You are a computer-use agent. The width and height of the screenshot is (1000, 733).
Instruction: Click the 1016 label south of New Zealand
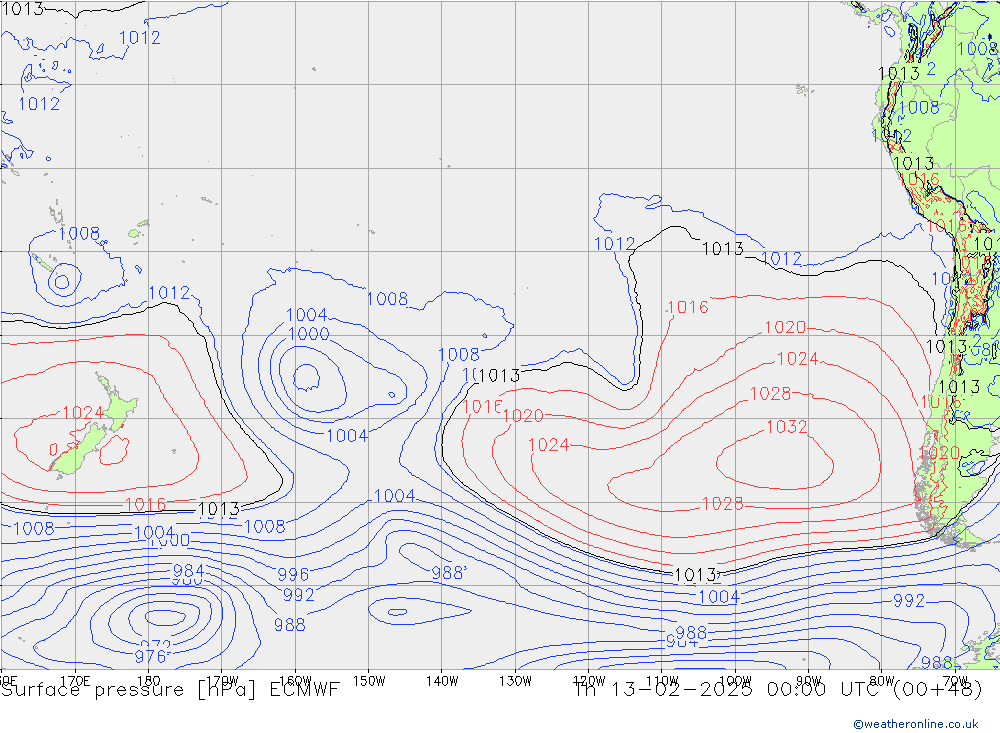pyautogui.click(x=145, y=504)
